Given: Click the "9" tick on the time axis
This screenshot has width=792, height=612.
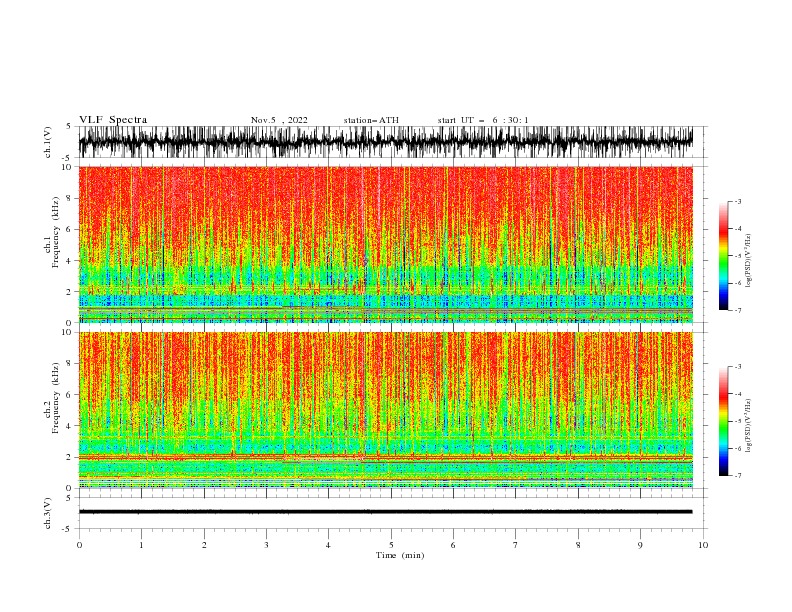Looking at the screenshot, I should (640, 545).
